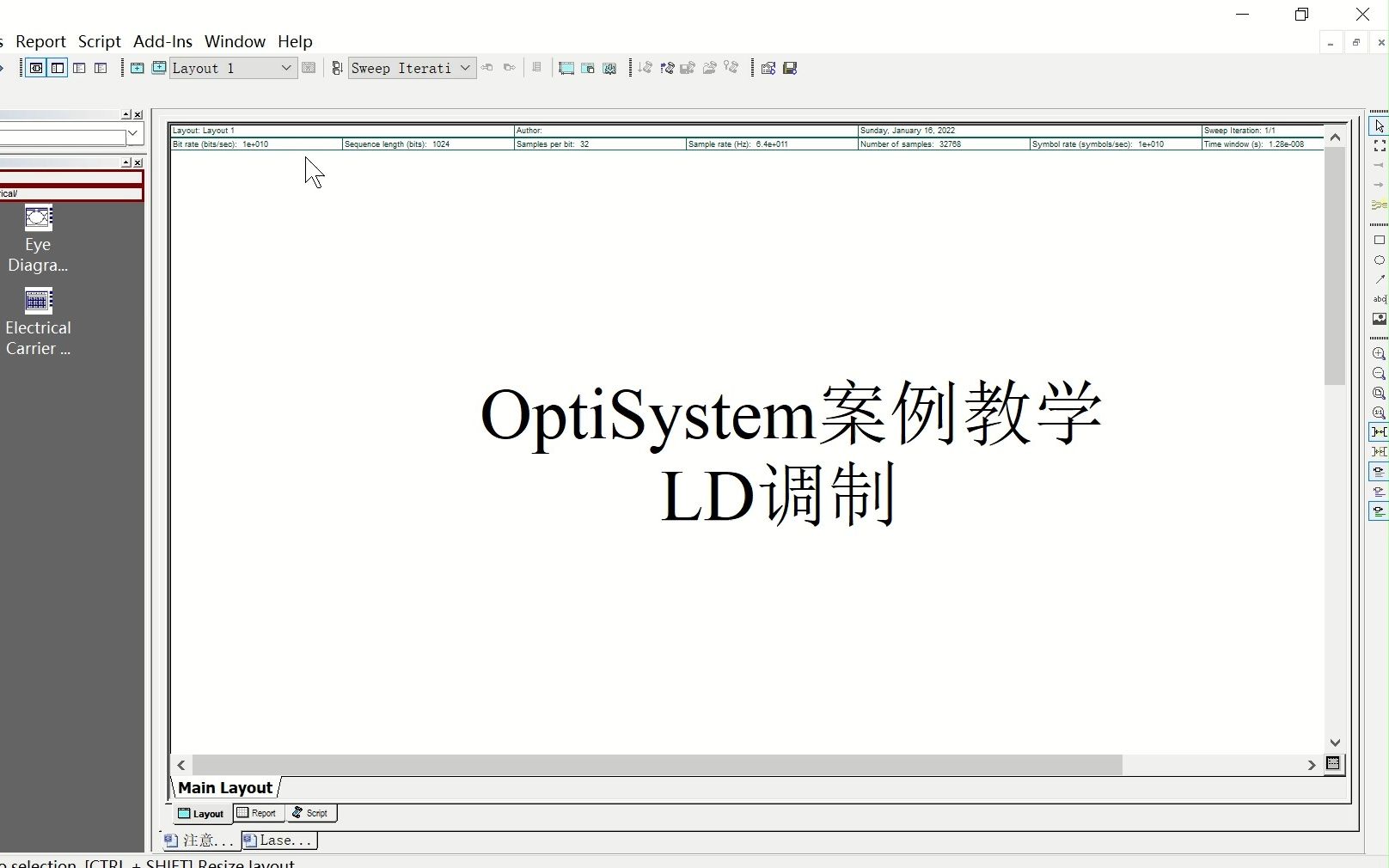Toggle split layout view mode

(57, 68)
